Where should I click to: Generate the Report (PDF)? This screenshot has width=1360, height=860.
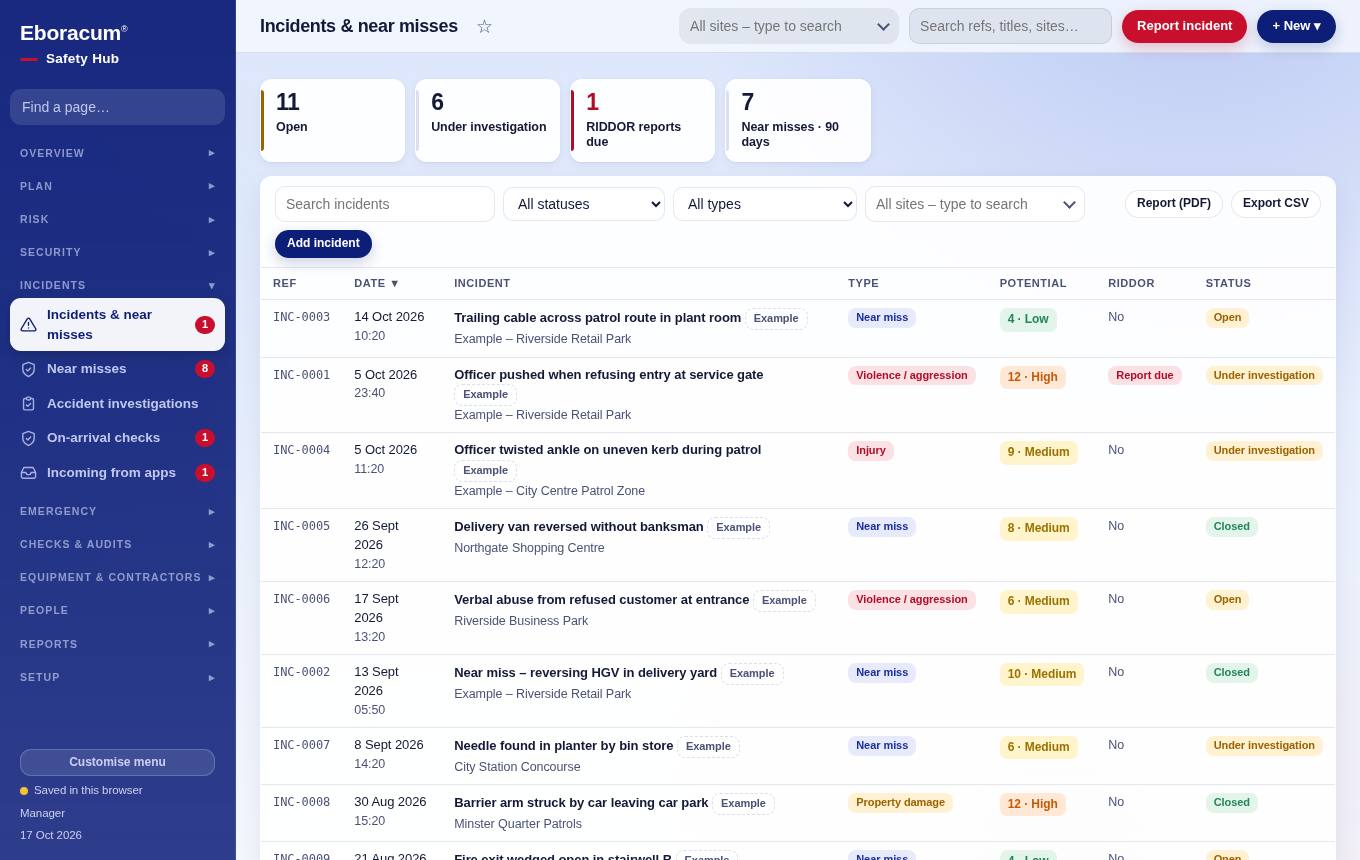[x=1174, y=204]
